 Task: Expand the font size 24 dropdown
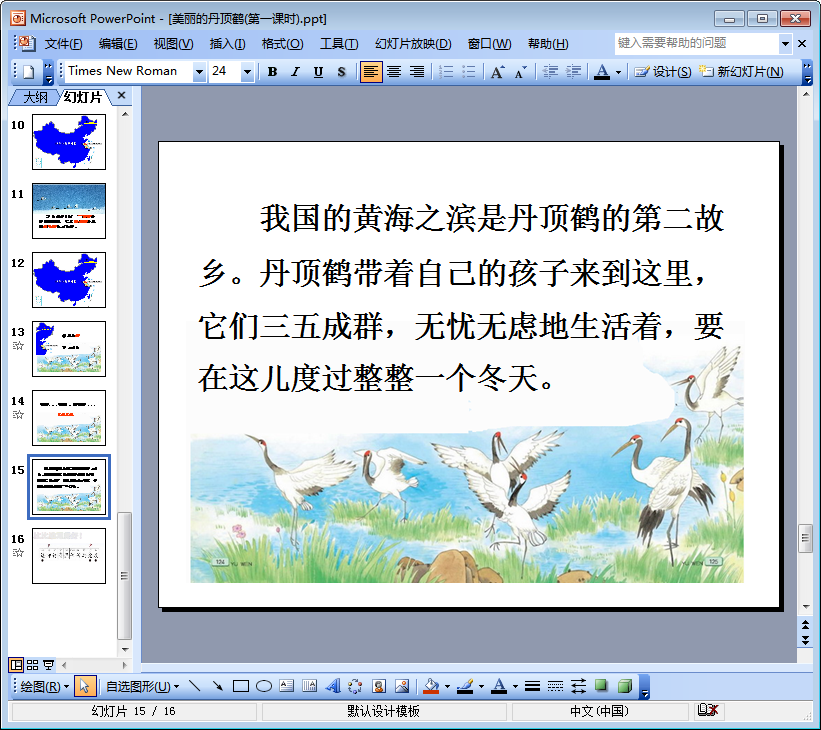(x=247, y=72)
